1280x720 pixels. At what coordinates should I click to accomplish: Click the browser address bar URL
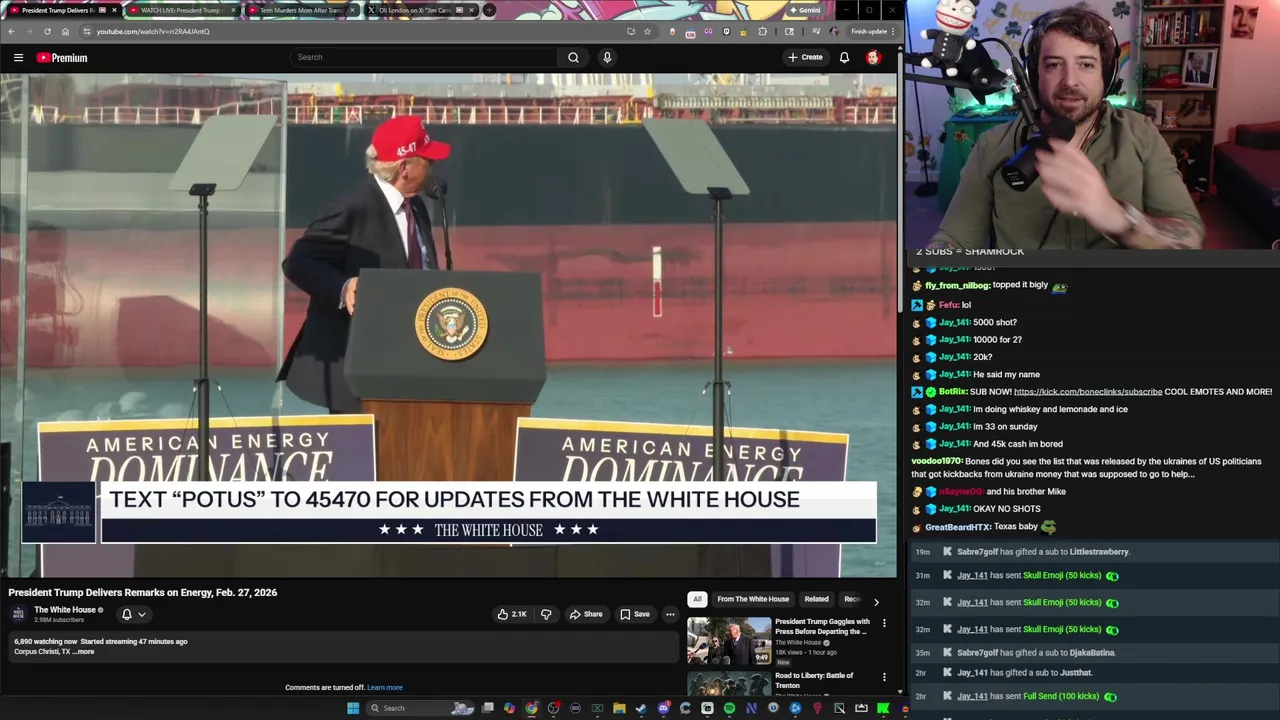click(x=153, y=31)
